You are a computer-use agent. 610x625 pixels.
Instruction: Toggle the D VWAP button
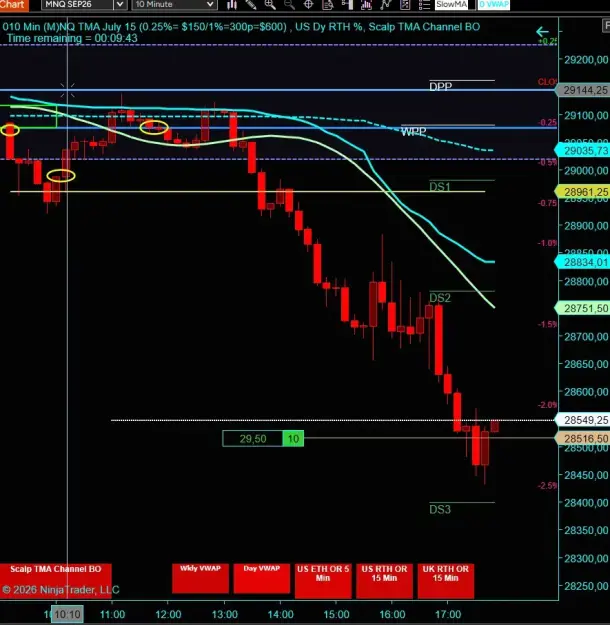point(494,4)
